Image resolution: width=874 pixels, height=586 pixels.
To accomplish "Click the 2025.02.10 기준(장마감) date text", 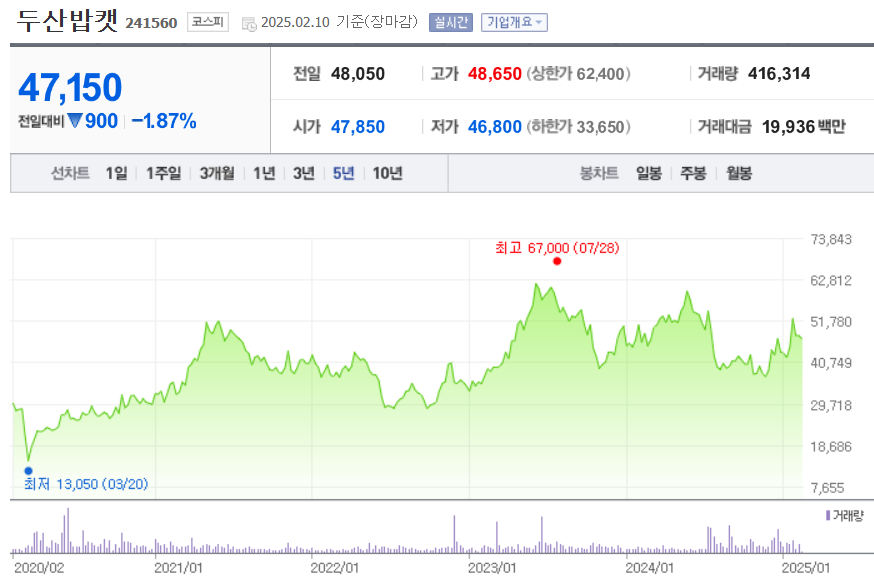I will (339, 22).
